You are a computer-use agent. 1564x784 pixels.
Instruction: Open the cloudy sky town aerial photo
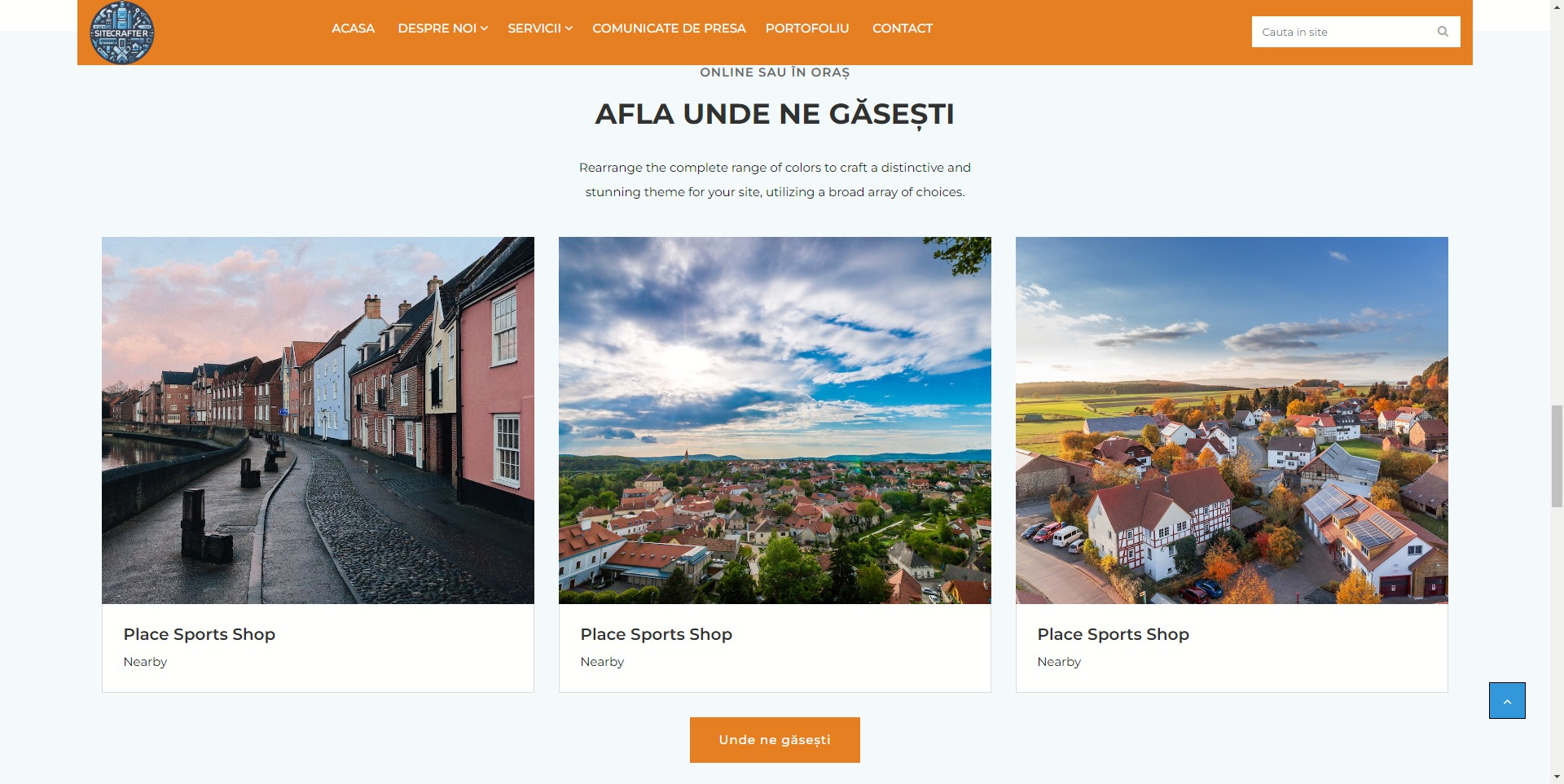point(775,420)
